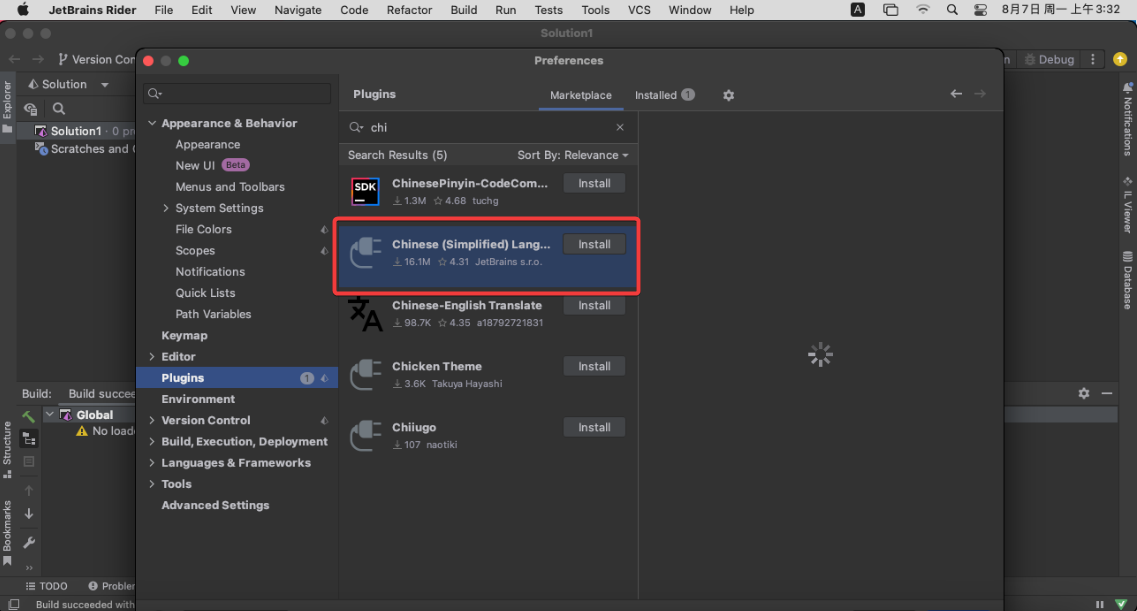Screen dimensions: 1137x611
Task: Click the more options kebab icon near Debug
Action: (x=1093, y=59)
